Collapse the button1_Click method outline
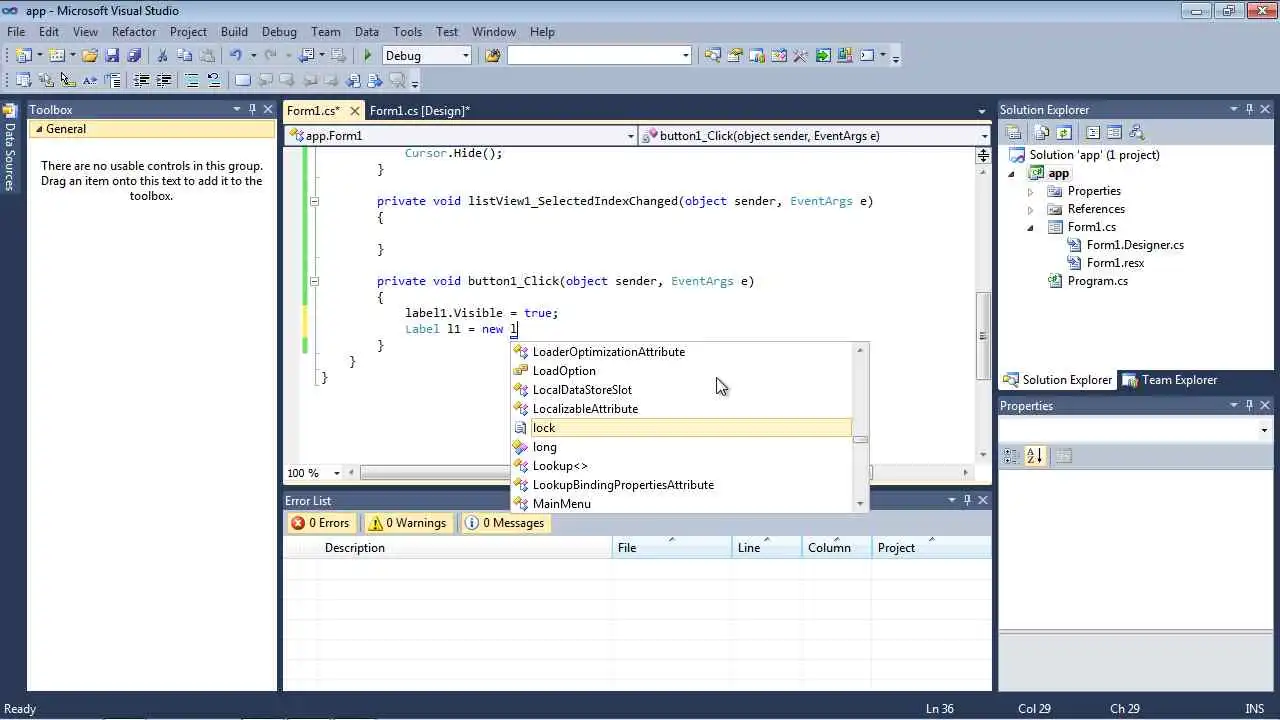Screen dimensions: 1280x720 coord(314,281)
